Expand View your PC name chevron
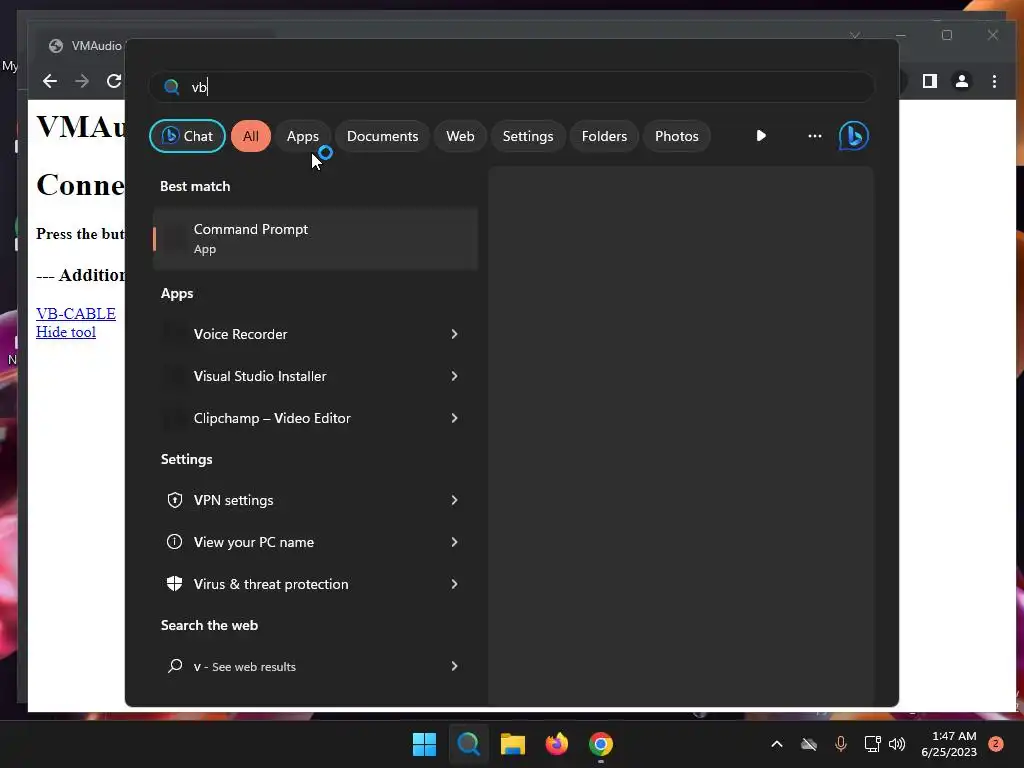This screenshot has width=1024, height=768. 455,542
